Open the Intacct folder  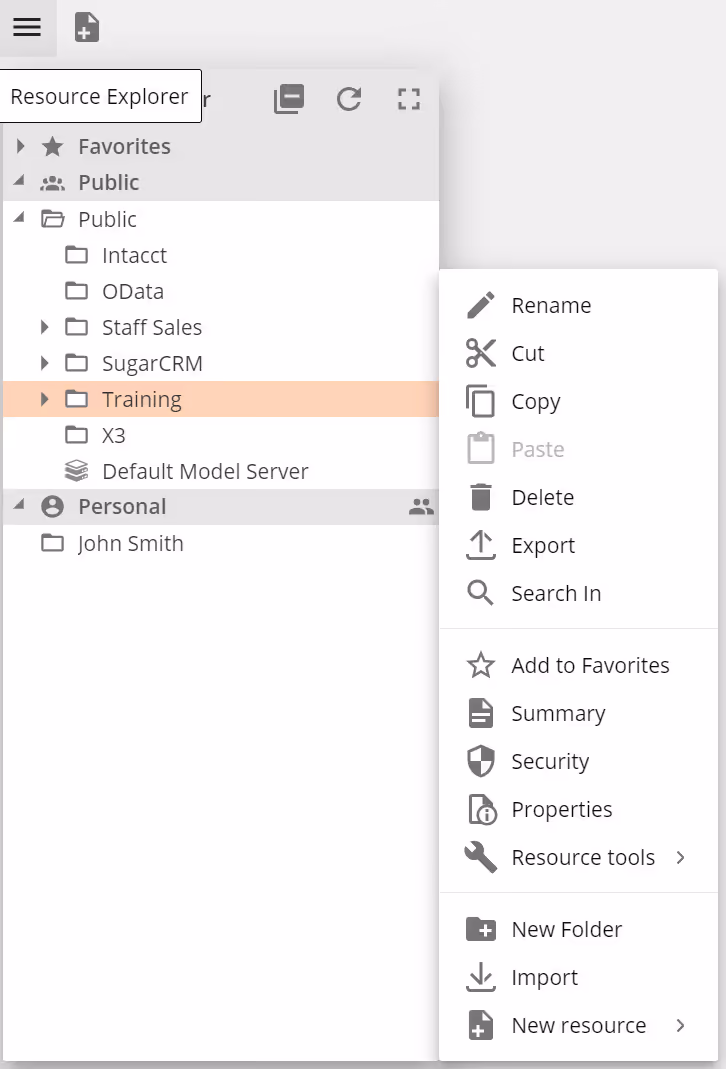coord(134,255)
